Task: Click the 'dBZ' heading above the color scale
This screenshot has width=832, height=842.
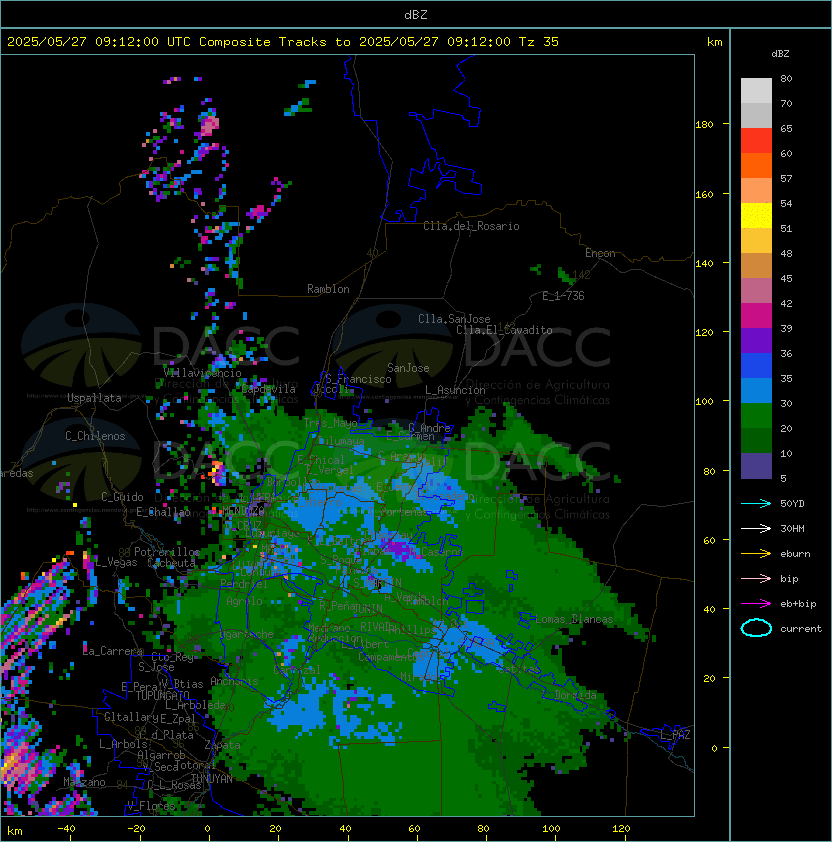Action: point(780,54)
